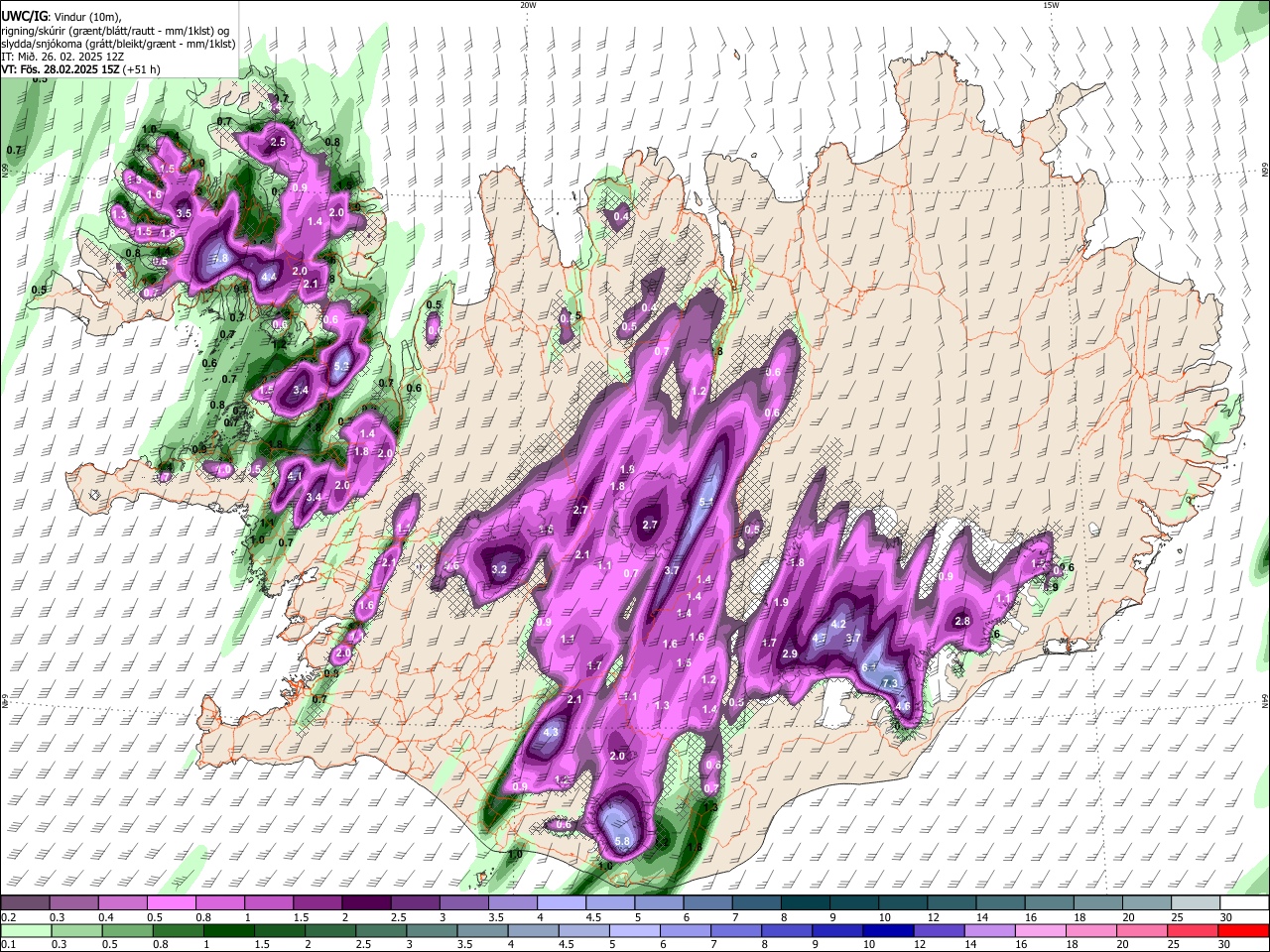
Task: Click the 'UWC/IG: Vindur (10m),' title line
Action: pos(61,17)
